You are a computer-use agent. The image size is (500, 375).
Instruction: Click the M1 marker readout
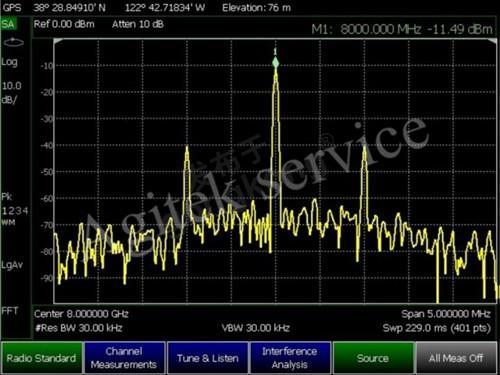pyautogui.click(x=402, y=29)
